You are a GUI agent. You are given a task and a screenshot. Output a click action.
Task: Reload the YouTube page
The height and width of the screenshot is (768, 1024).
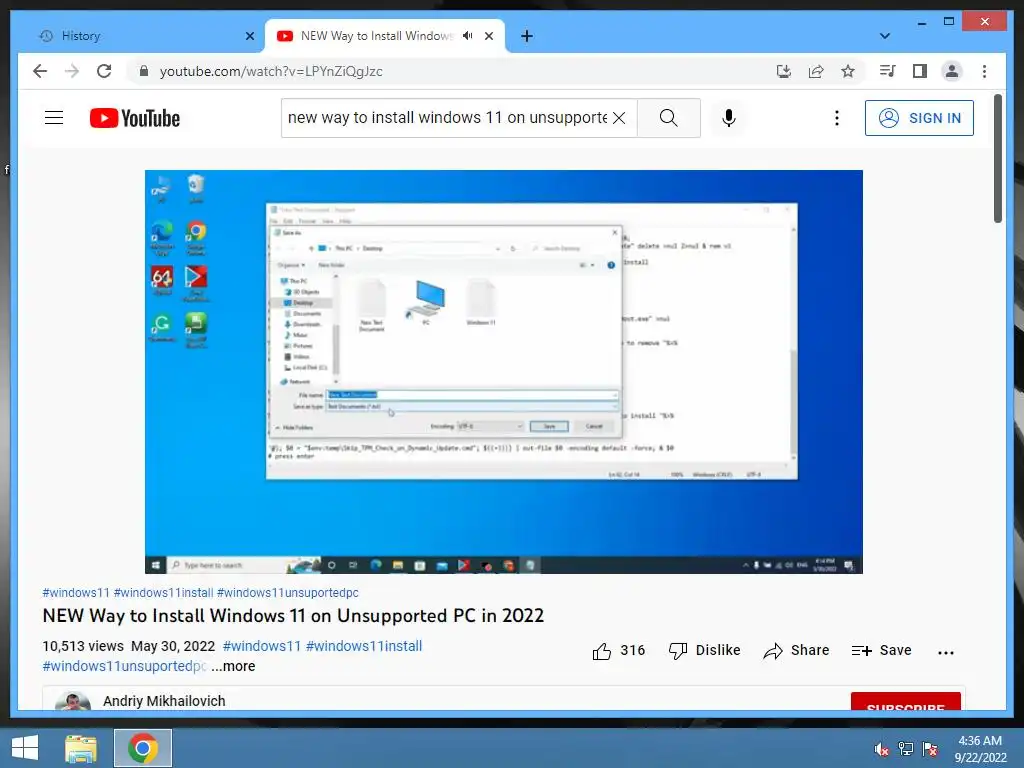[x=104, y=71]
